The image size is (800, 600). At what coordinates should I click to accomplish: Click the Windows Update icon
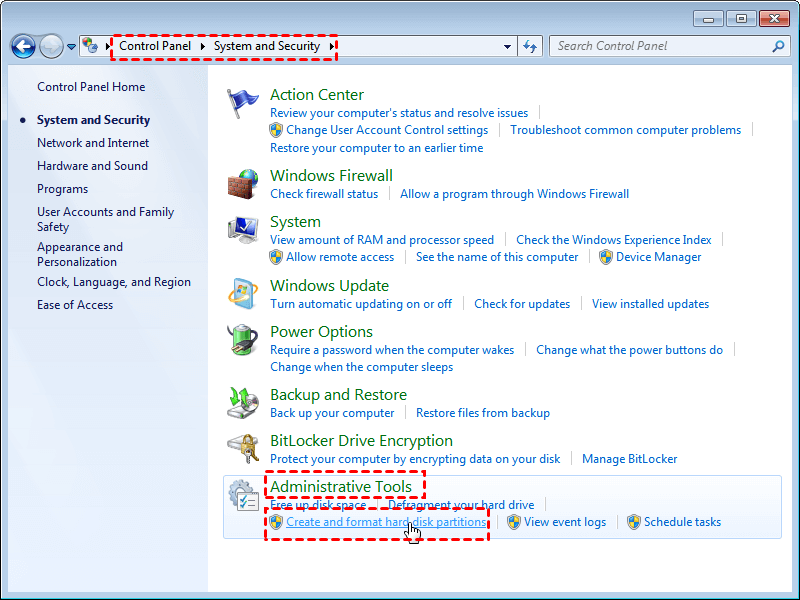click(x=242, y=294)
